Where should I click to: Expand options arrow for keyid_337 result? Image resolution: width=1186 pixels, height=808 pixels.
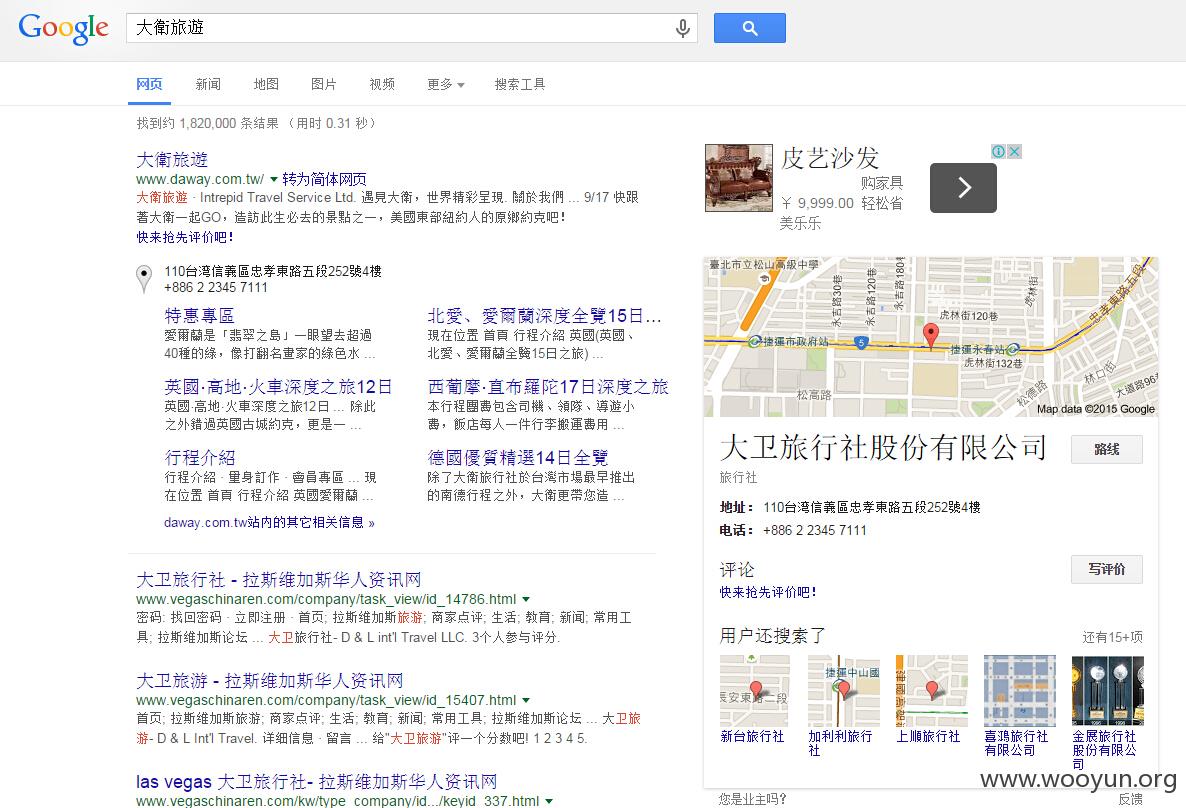click(x=549, y=801)
